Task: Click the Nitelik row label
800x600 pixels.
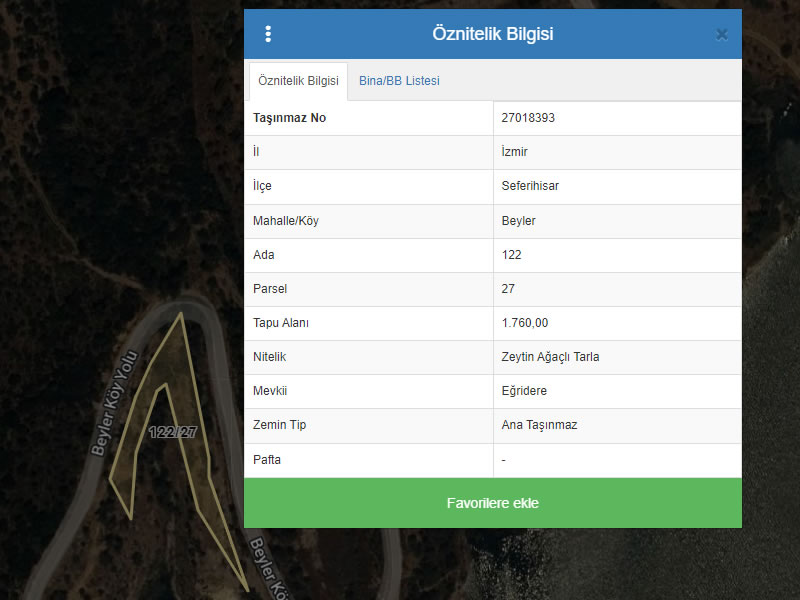Action: click(x=270, y=357)
